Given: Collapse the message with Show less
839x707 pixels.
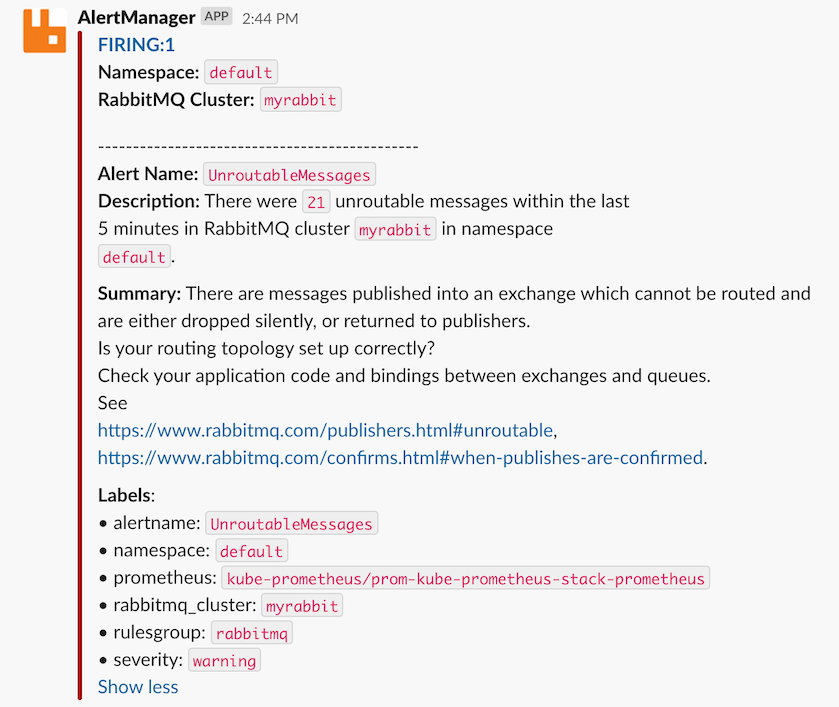Looking at the screenshot, I should coord(138,687).
